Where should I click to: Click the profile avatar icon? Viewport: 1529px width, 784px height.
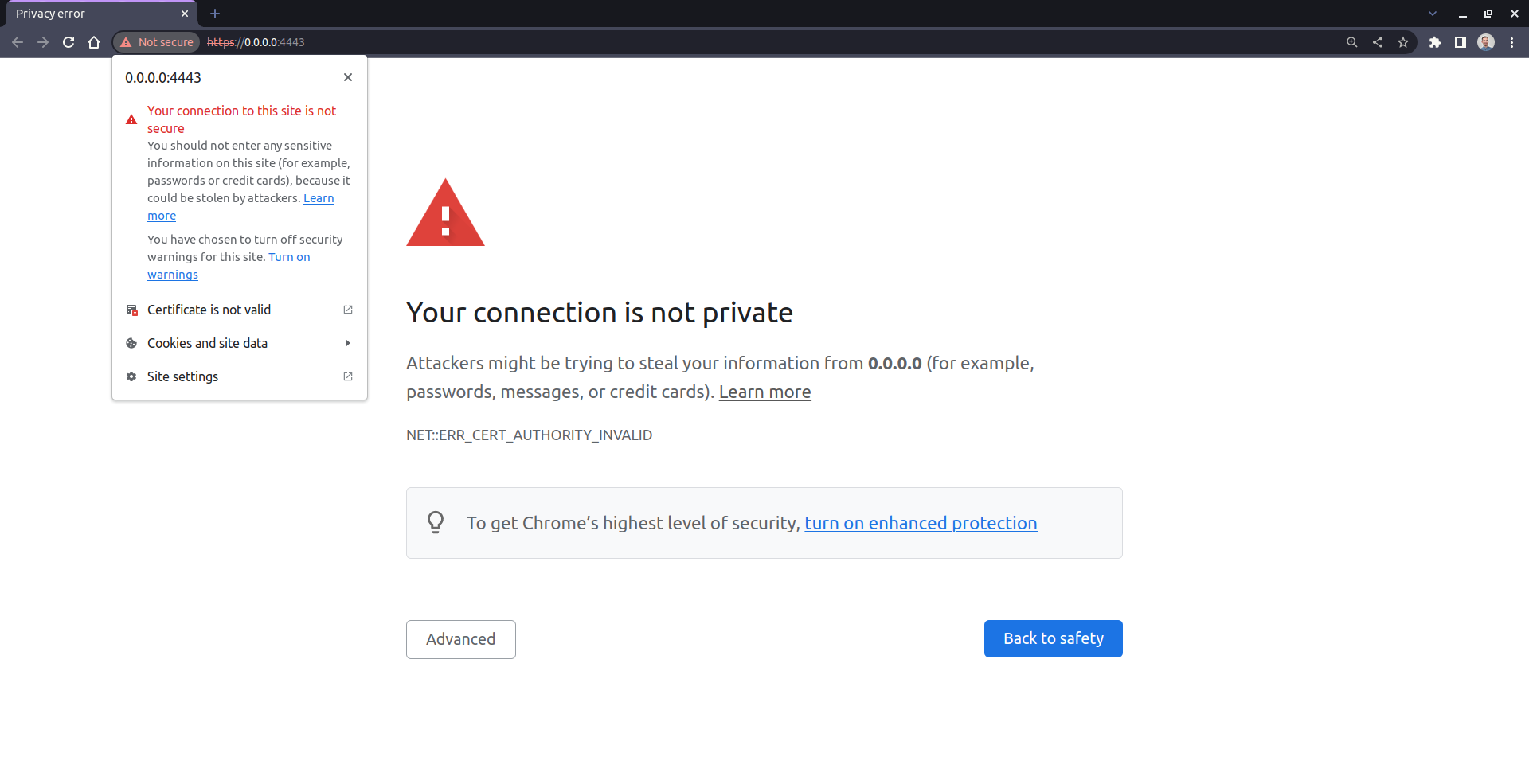click(x=1486, y=42)
